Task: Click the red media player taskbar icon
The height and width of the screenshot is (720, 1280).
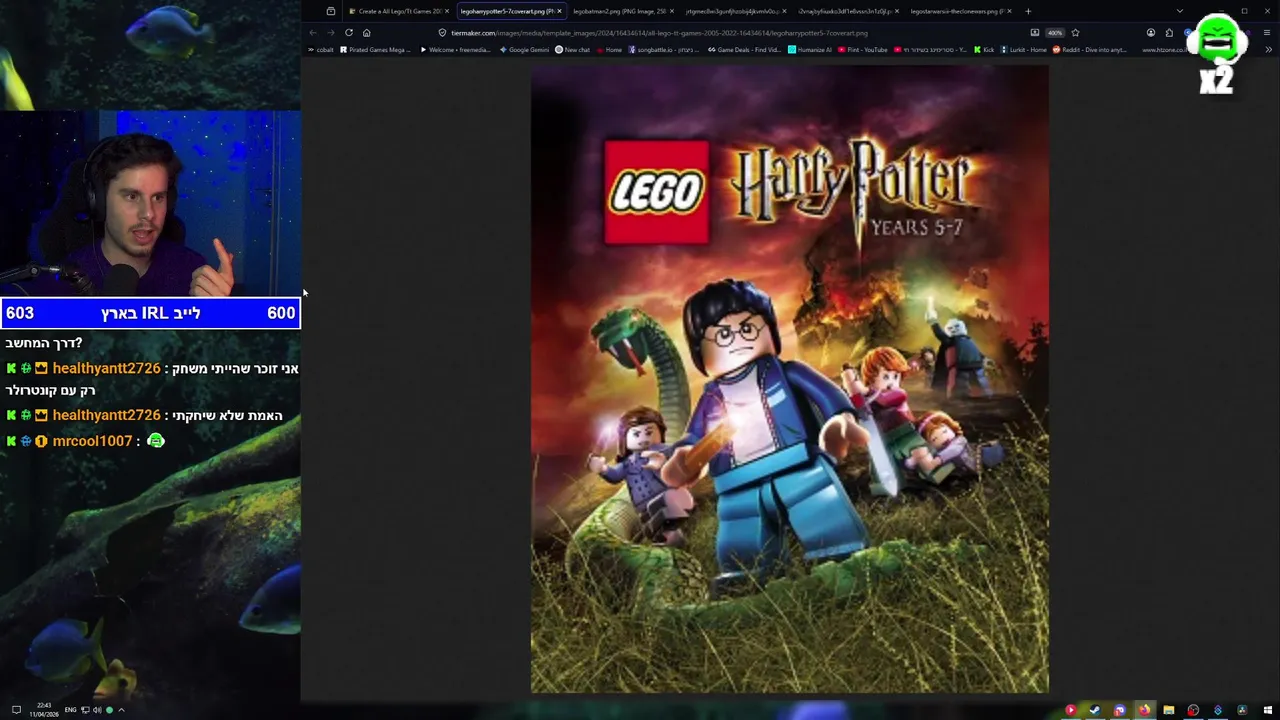Action: coord(1071,710)
